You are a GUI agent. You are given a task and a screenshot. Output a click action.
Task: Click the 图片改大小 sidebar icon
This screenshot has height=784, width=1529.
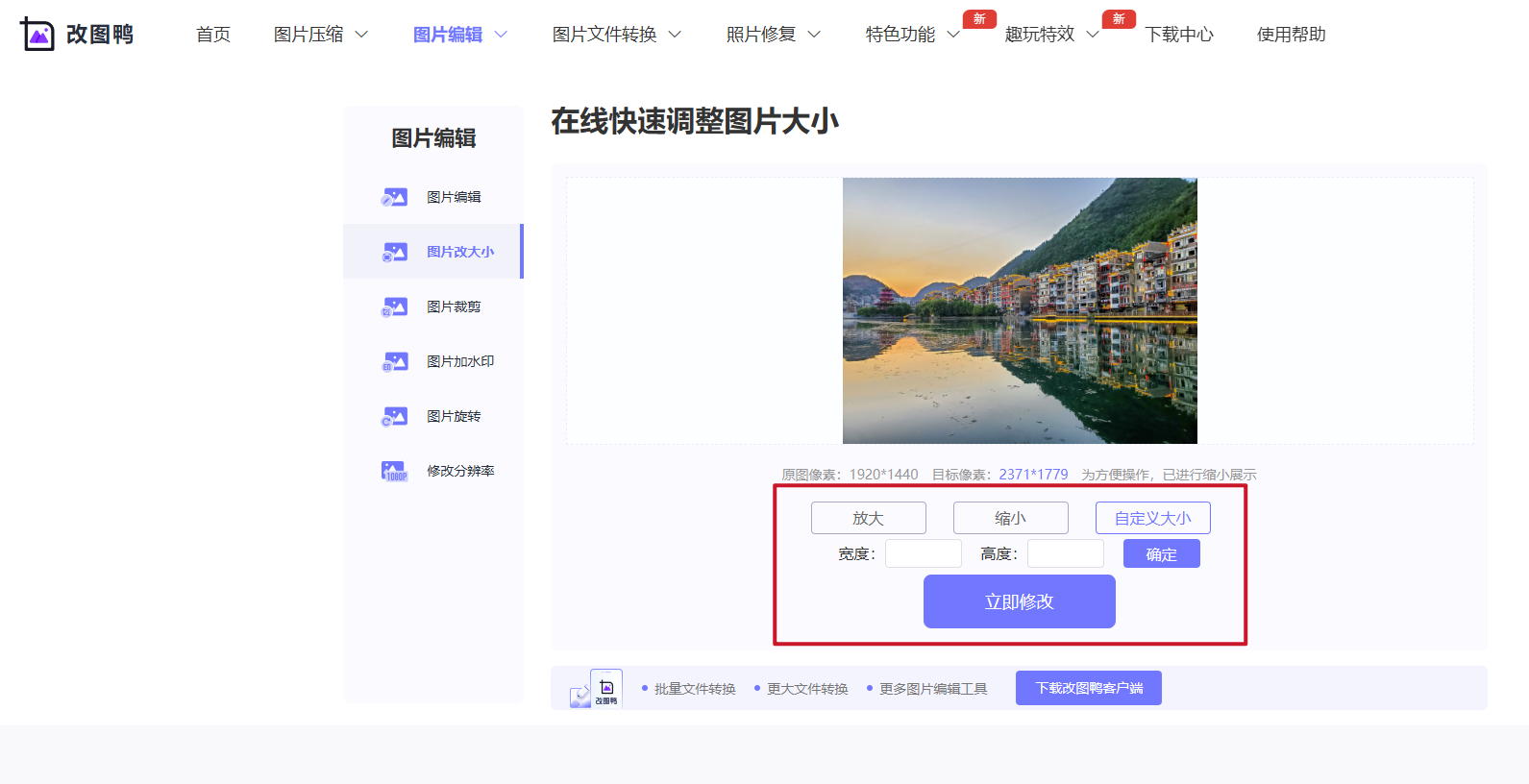[394, 252]
